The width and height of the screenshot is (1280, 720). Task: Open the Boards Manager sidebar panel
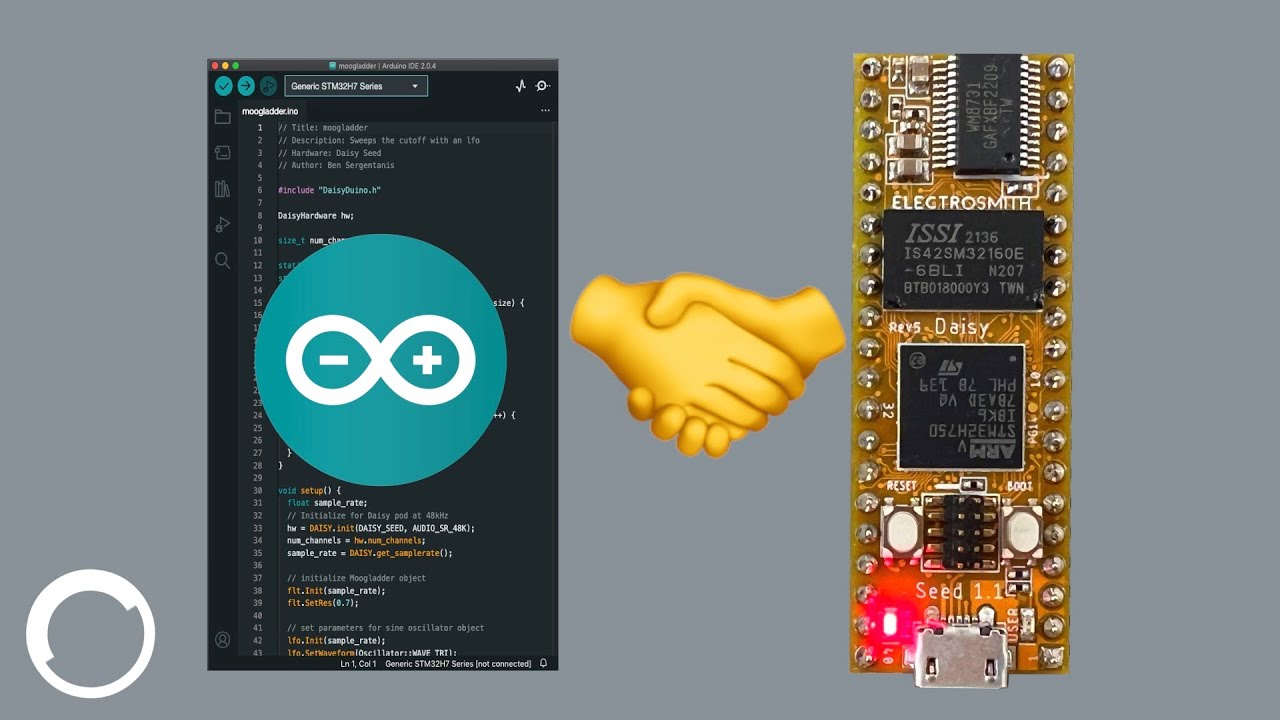coord(222,152)
